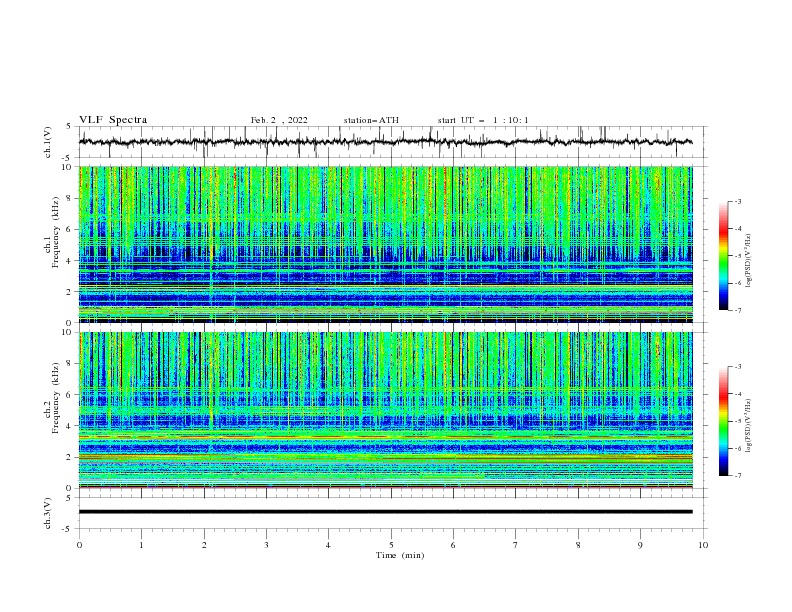Click the "1" tick label on the Time axis
Image resolution: width=792 pixels, height=612 pixels.
141,545
